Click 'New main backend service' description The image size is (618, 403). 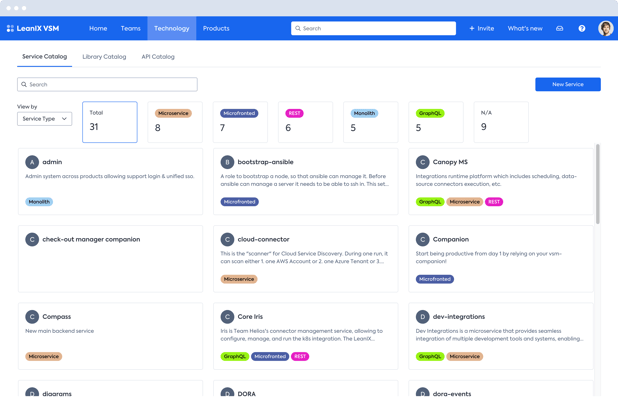point(60,331)
